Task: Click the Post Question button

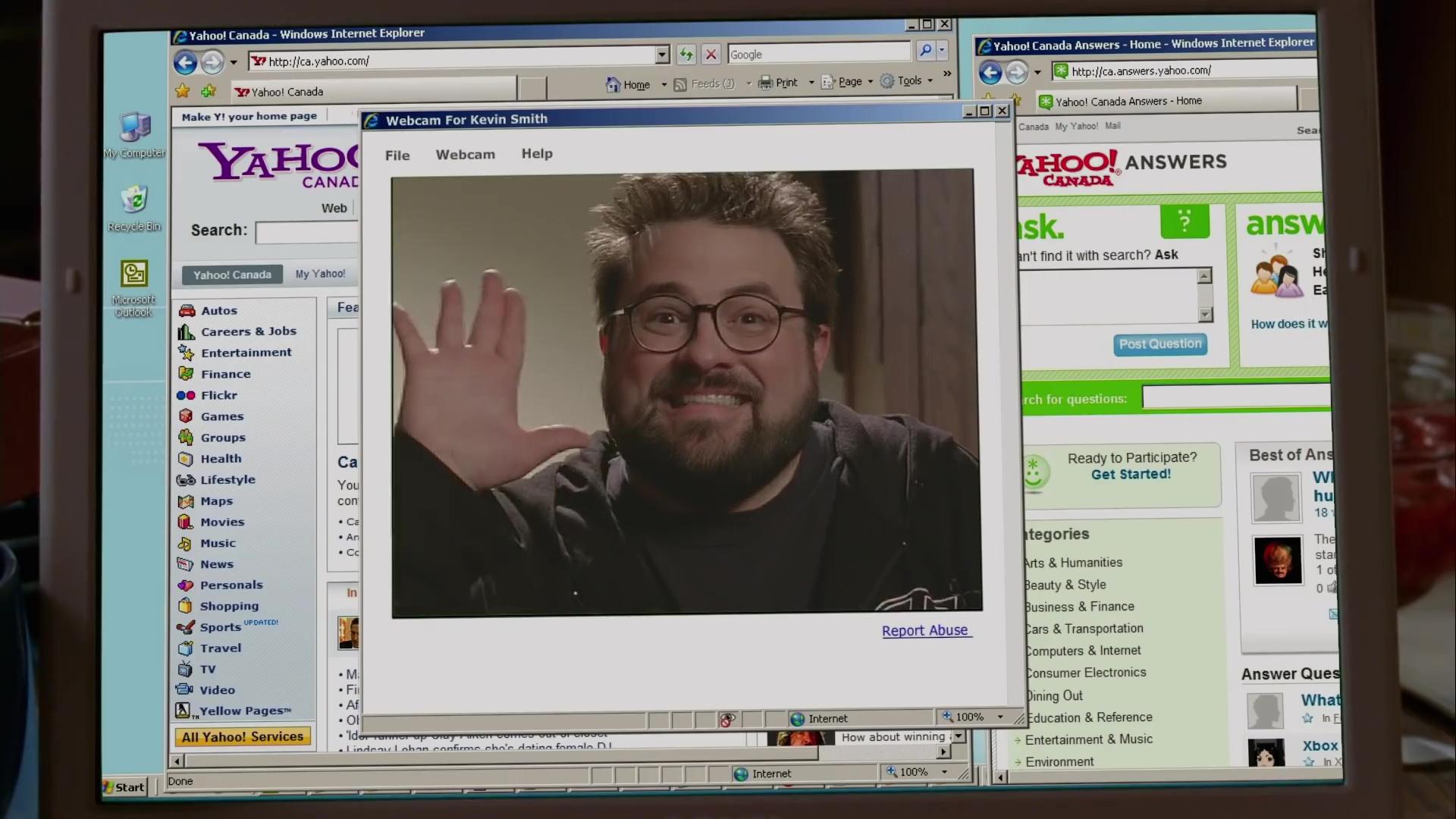Action: [x=1160, y=344]
